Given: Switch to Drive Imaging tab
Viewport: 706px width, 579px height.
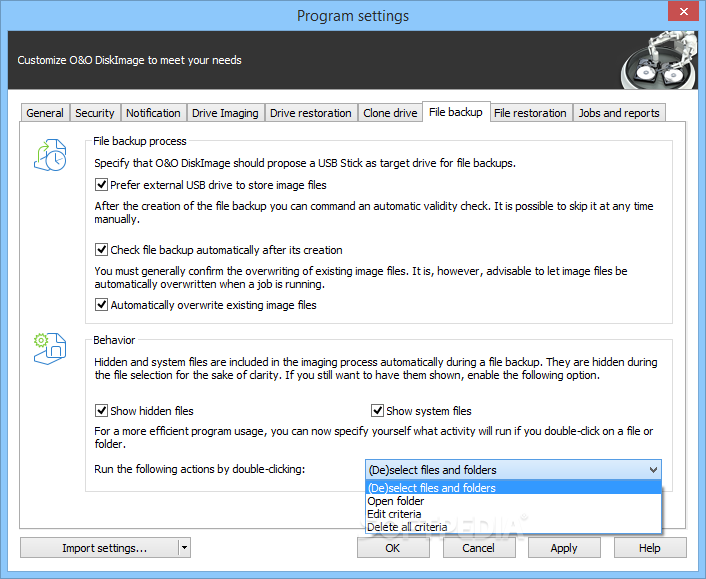Looking at the screenshot, I should point(225,113).
